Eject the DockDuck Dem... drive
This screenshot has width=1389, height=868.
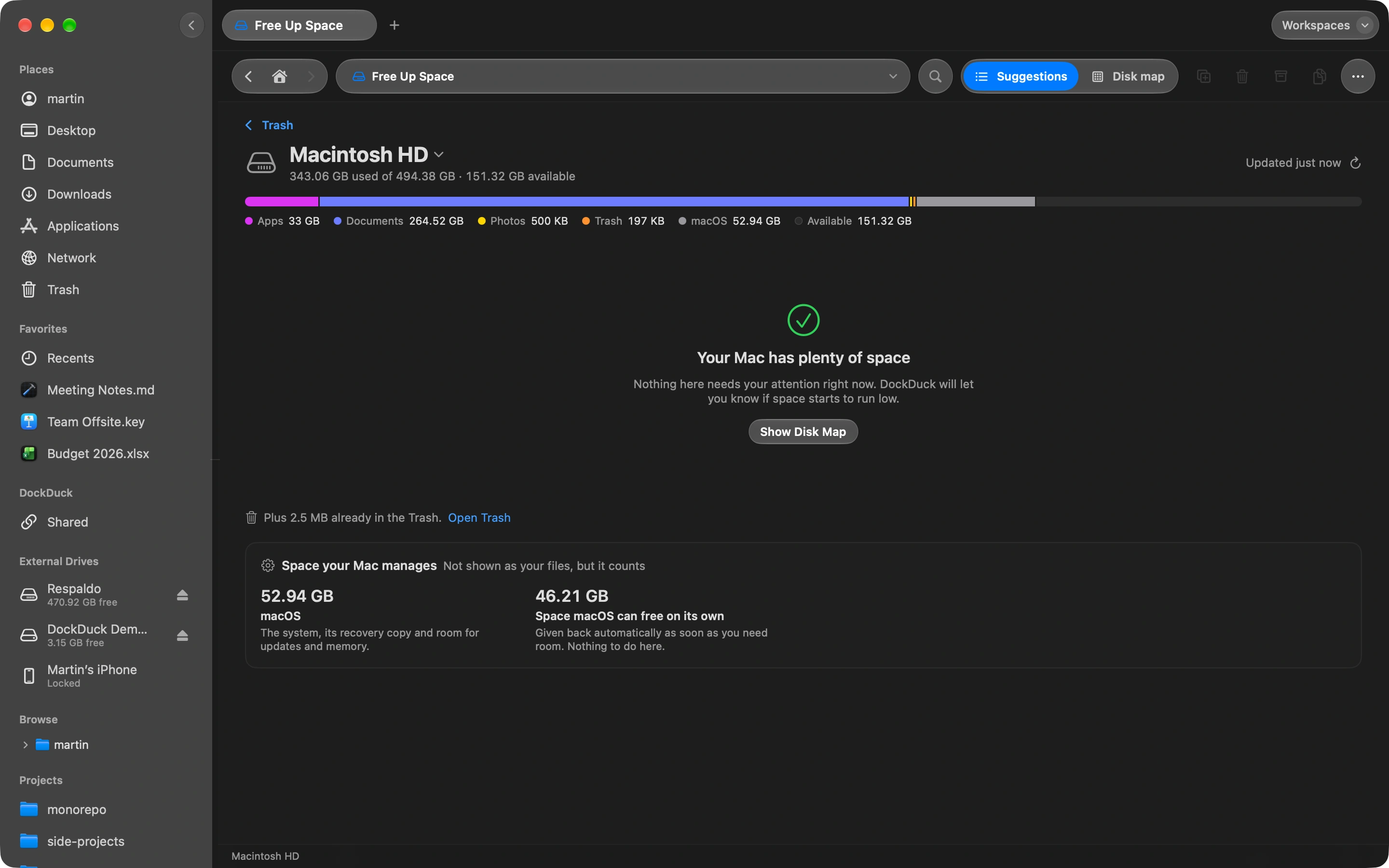point(182,636)
